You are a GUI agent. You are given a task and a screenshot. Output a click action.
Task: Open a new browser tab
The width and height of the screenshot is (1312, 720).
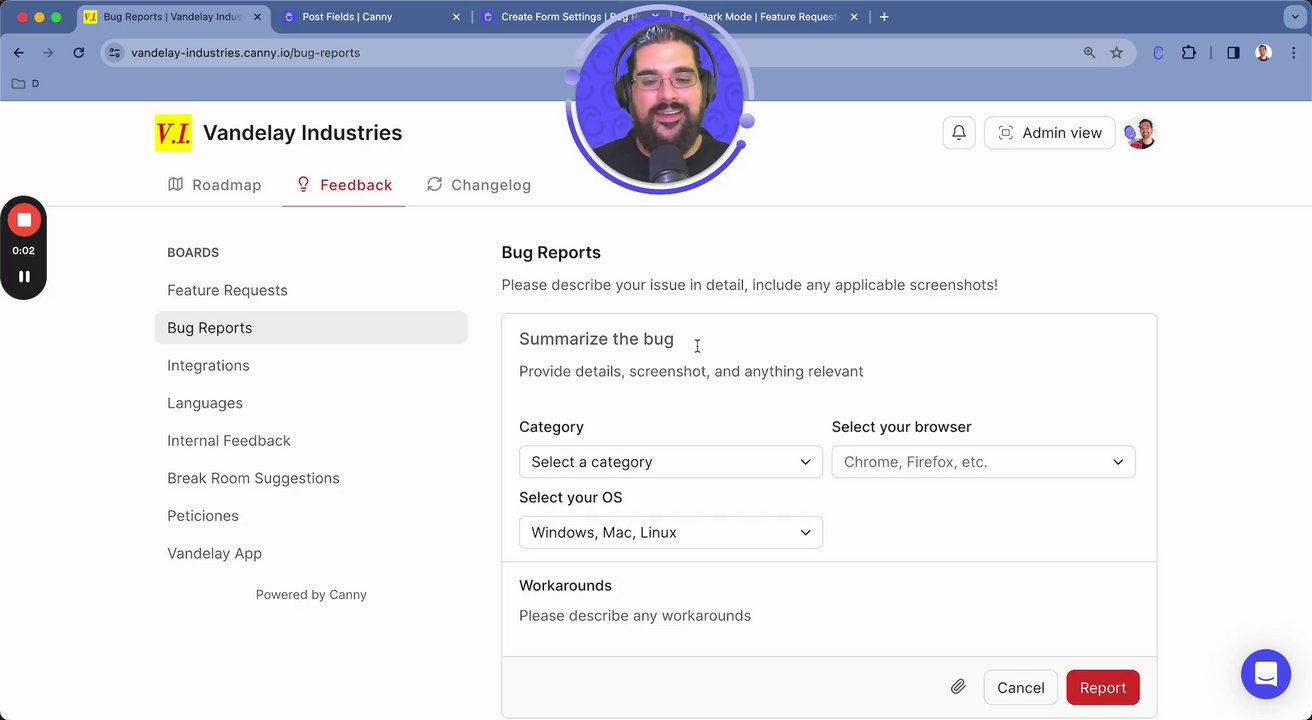click(x=884, y=17)
